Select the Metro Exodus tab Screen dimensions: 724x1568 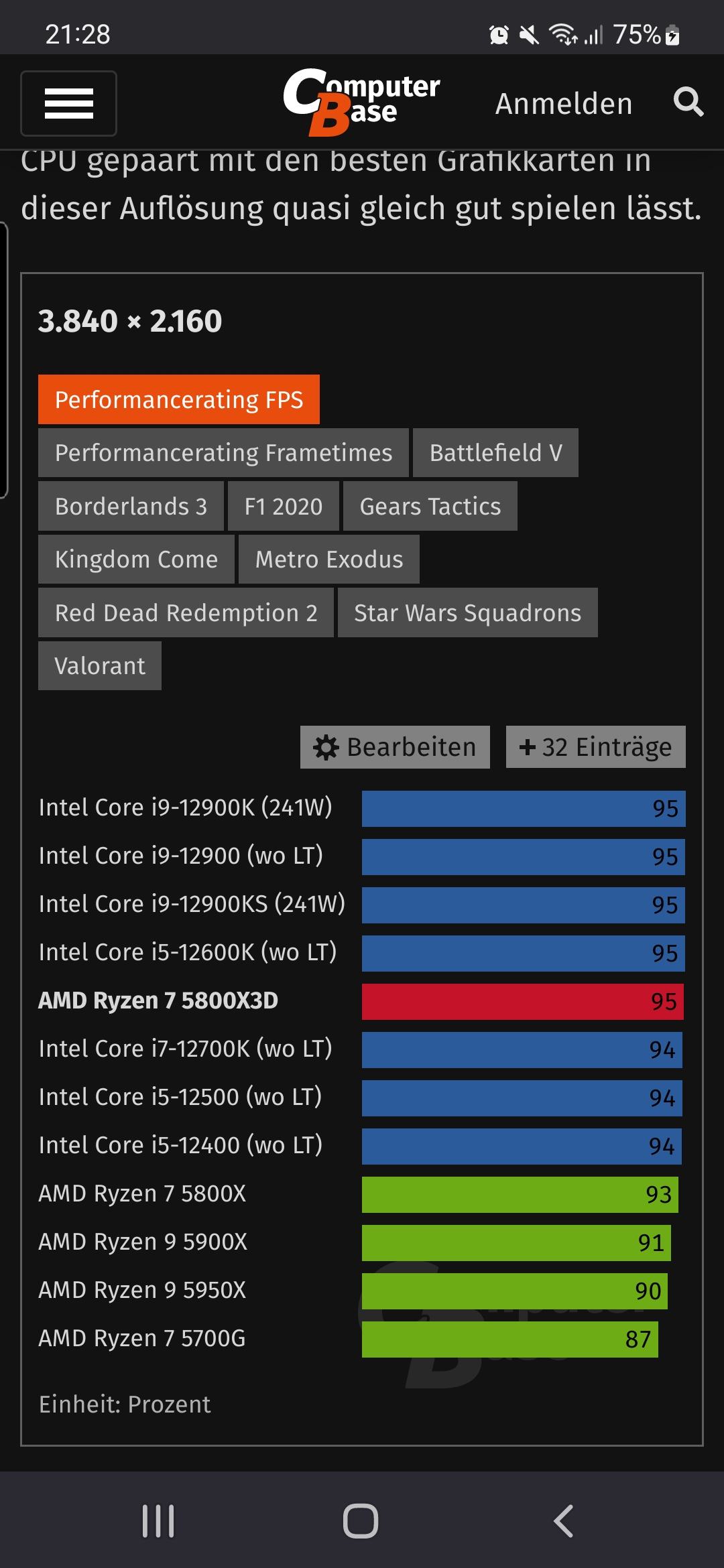pyautogui.click(x=329, y=560)
